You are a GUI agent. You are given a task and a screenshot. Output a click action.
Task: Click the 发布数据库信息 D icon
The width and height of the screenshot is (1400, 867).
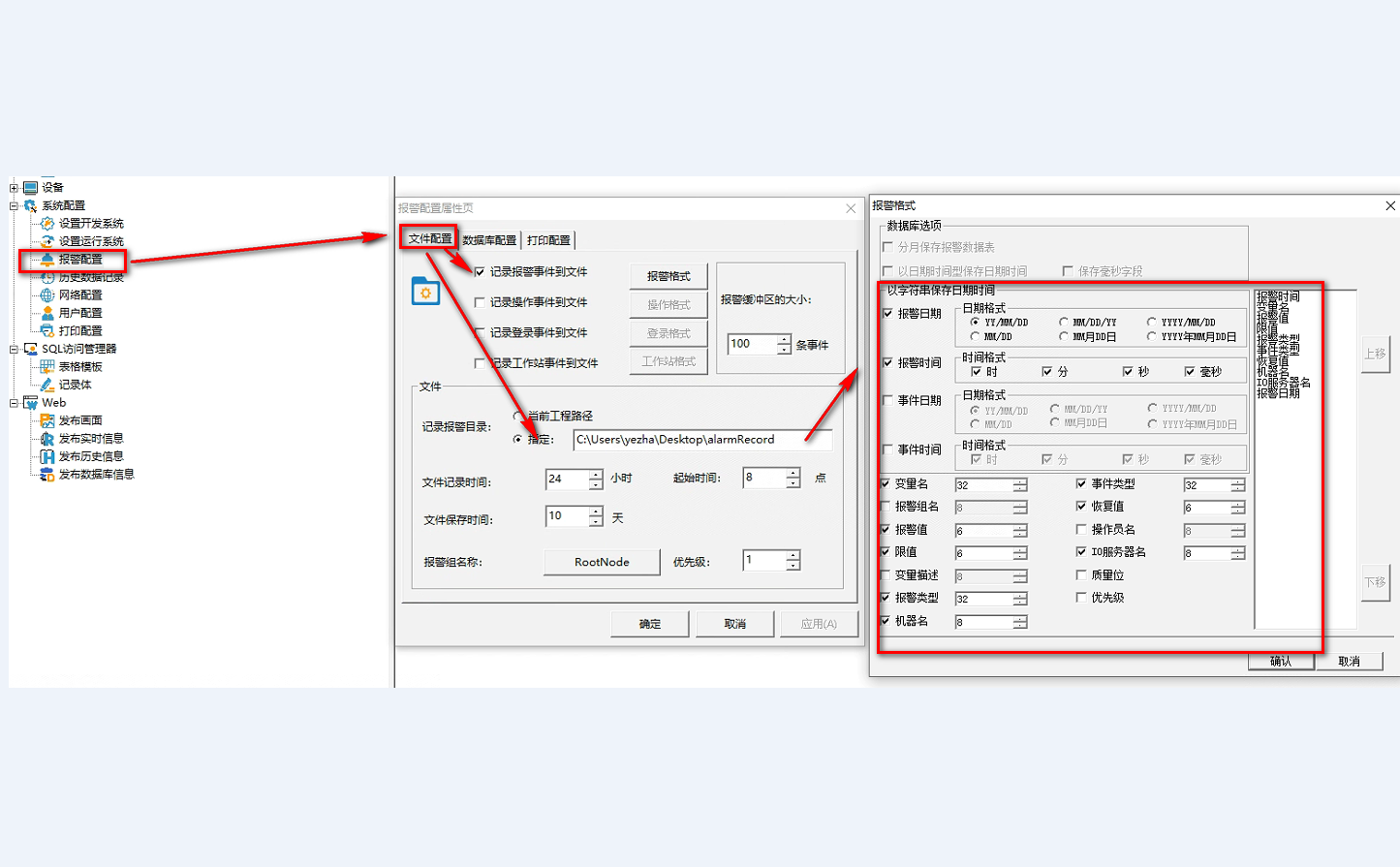[x=47, y=475]
